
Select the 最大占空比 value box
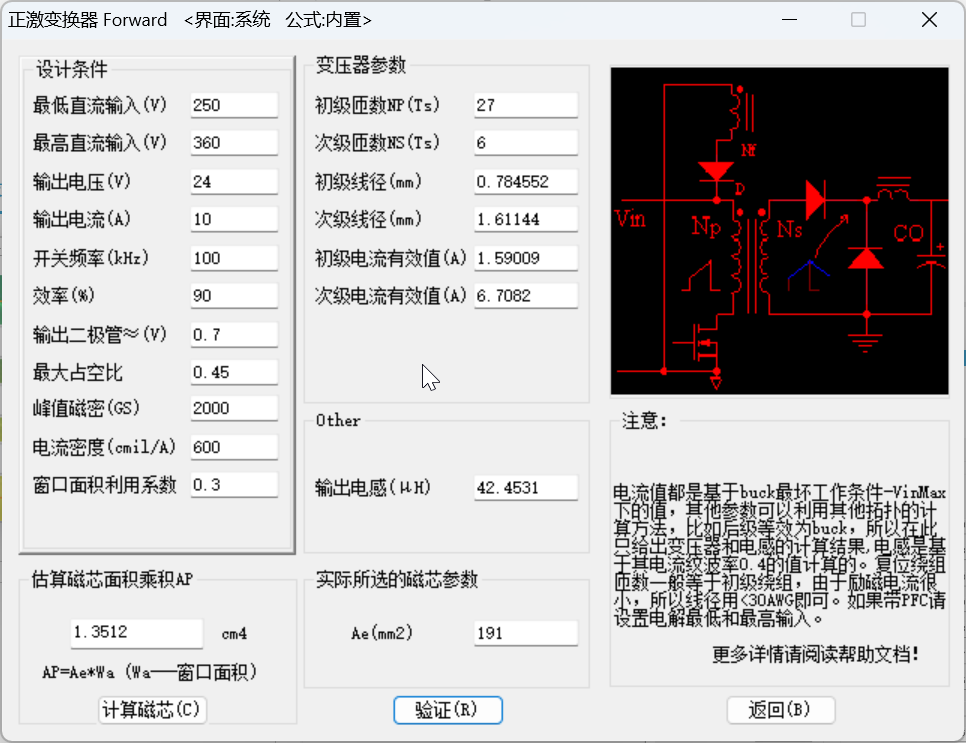tap(234, 372)
